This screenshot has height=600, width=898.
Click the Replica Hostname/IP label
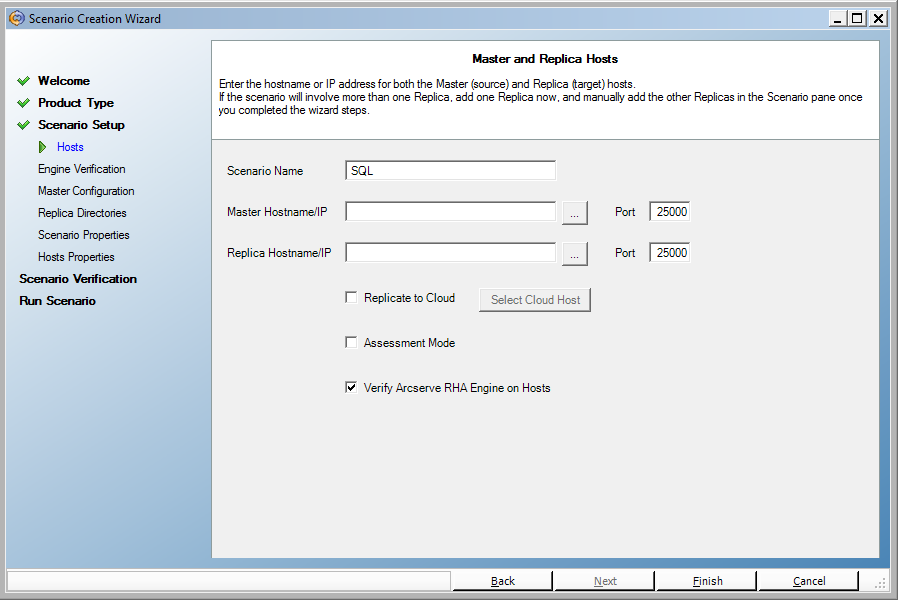click(x=279, y=253)
